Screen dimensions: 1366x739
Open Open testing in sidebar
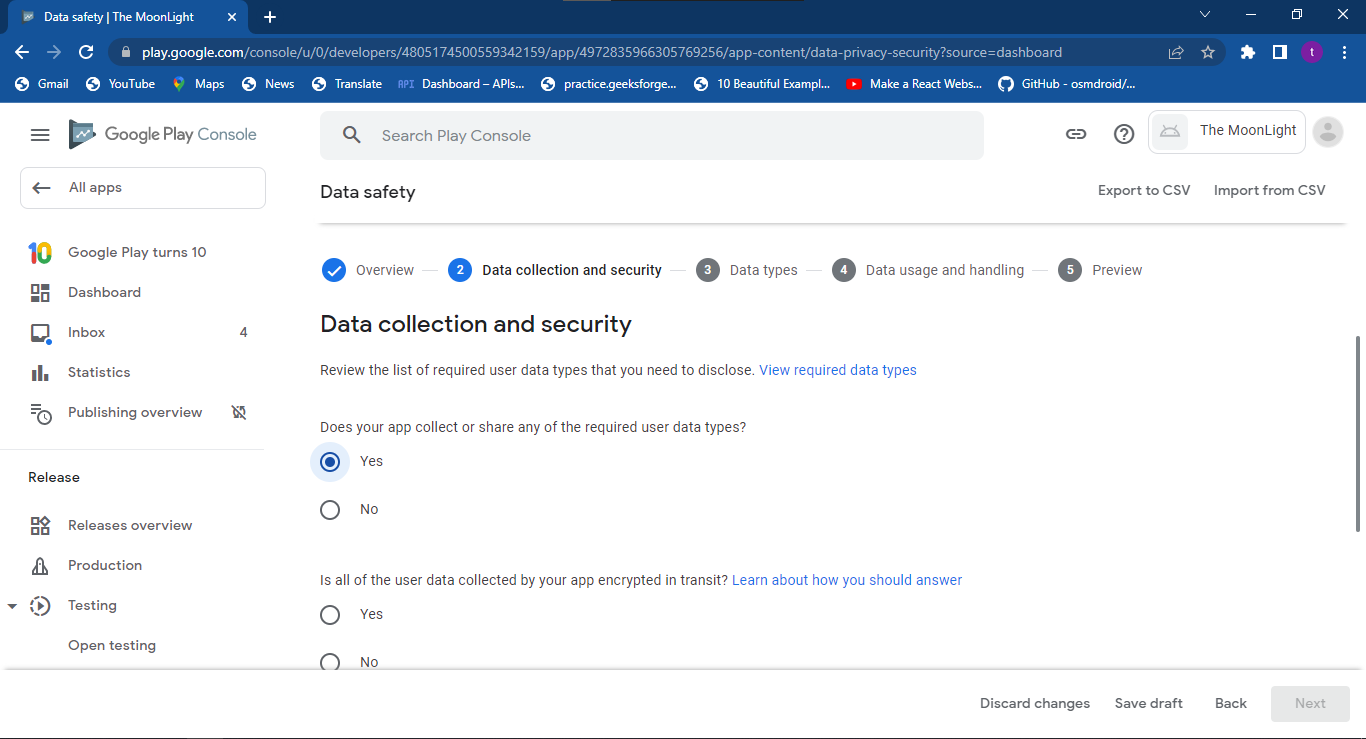tap(112, 646)
